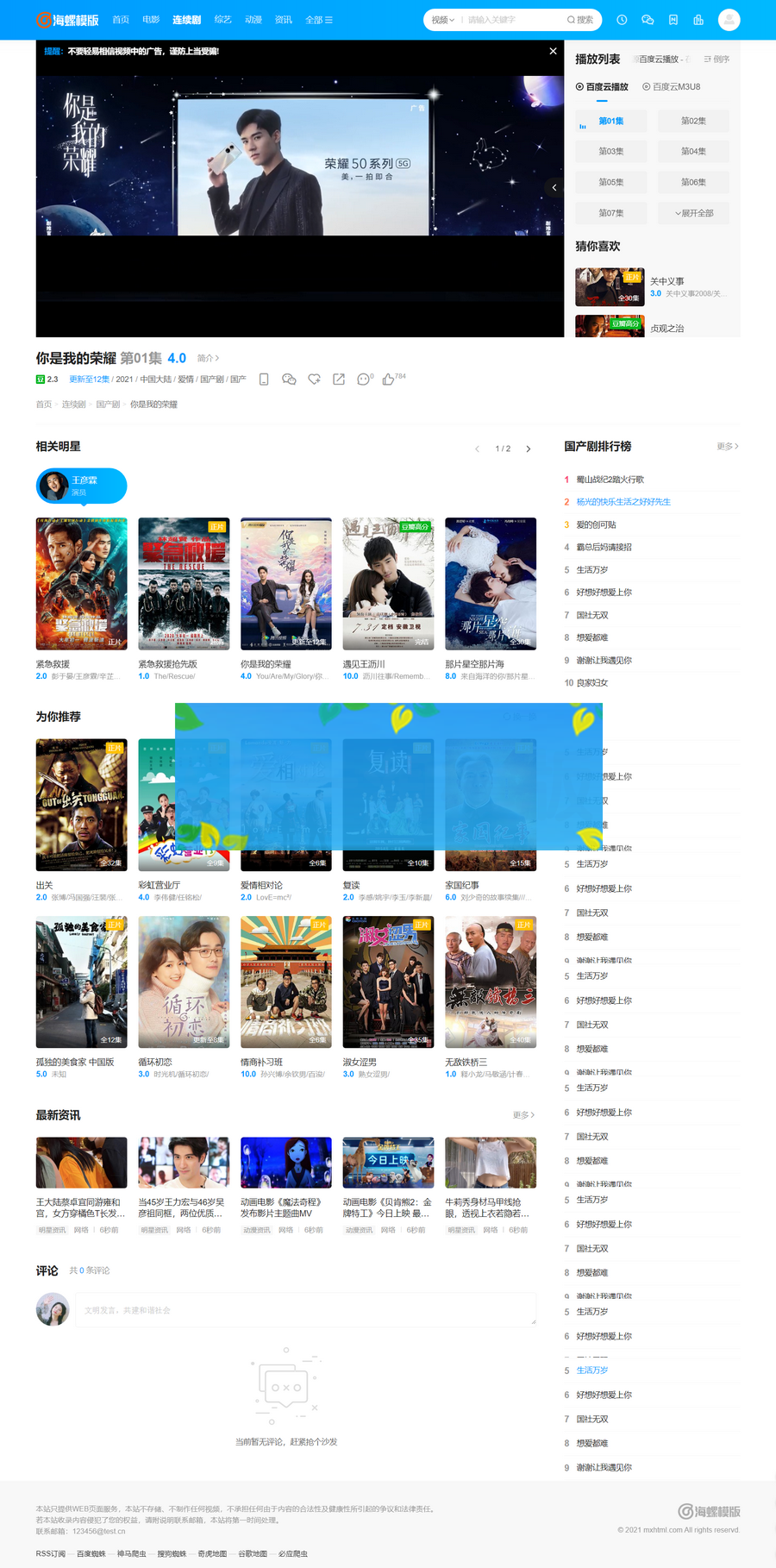The width and height of the screenshot is (776, 1568).
Task: Go to next page of related stars
Action: (x=529, y=448)
